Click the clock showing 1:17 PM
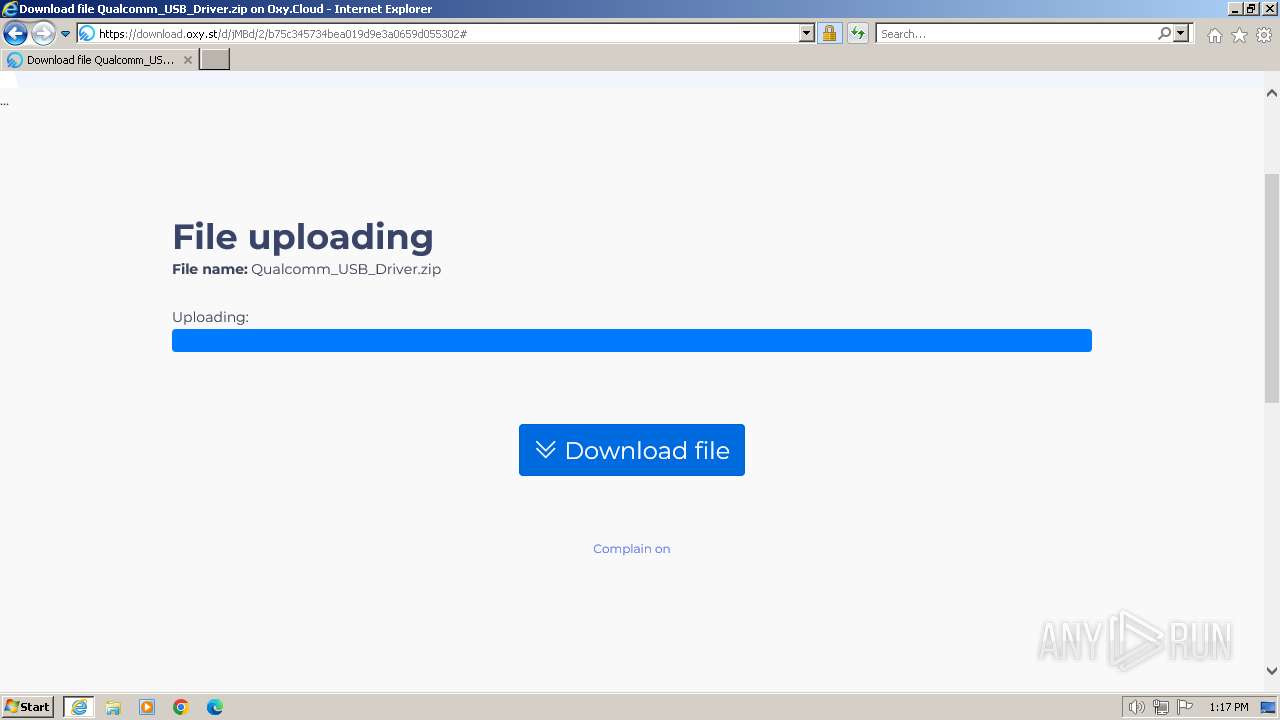Image resolution: width=1280 pixels, height=720 pixels. click(x=1229, y=707)
